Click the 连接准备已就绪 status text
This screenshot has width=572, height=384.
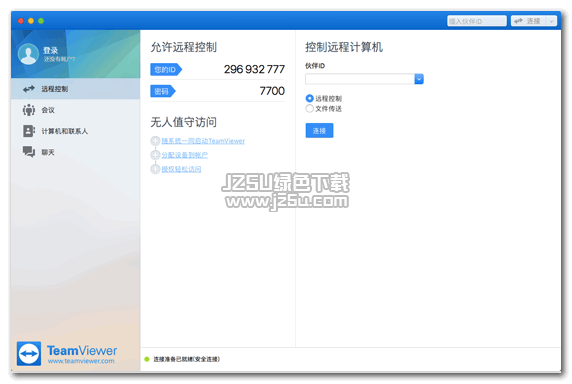(186, 359)
